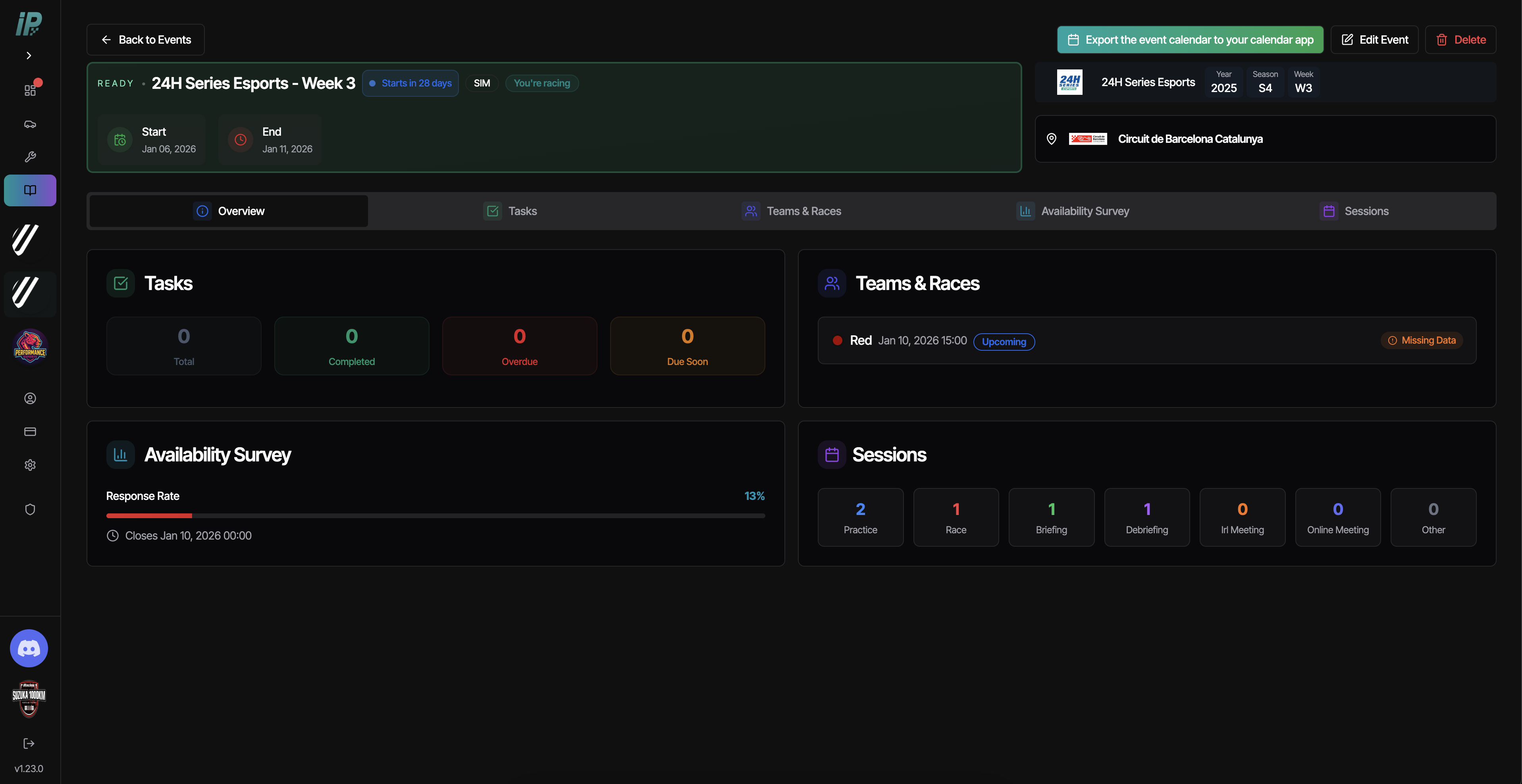Select the Performance Esports team logo

coord(30,346)
